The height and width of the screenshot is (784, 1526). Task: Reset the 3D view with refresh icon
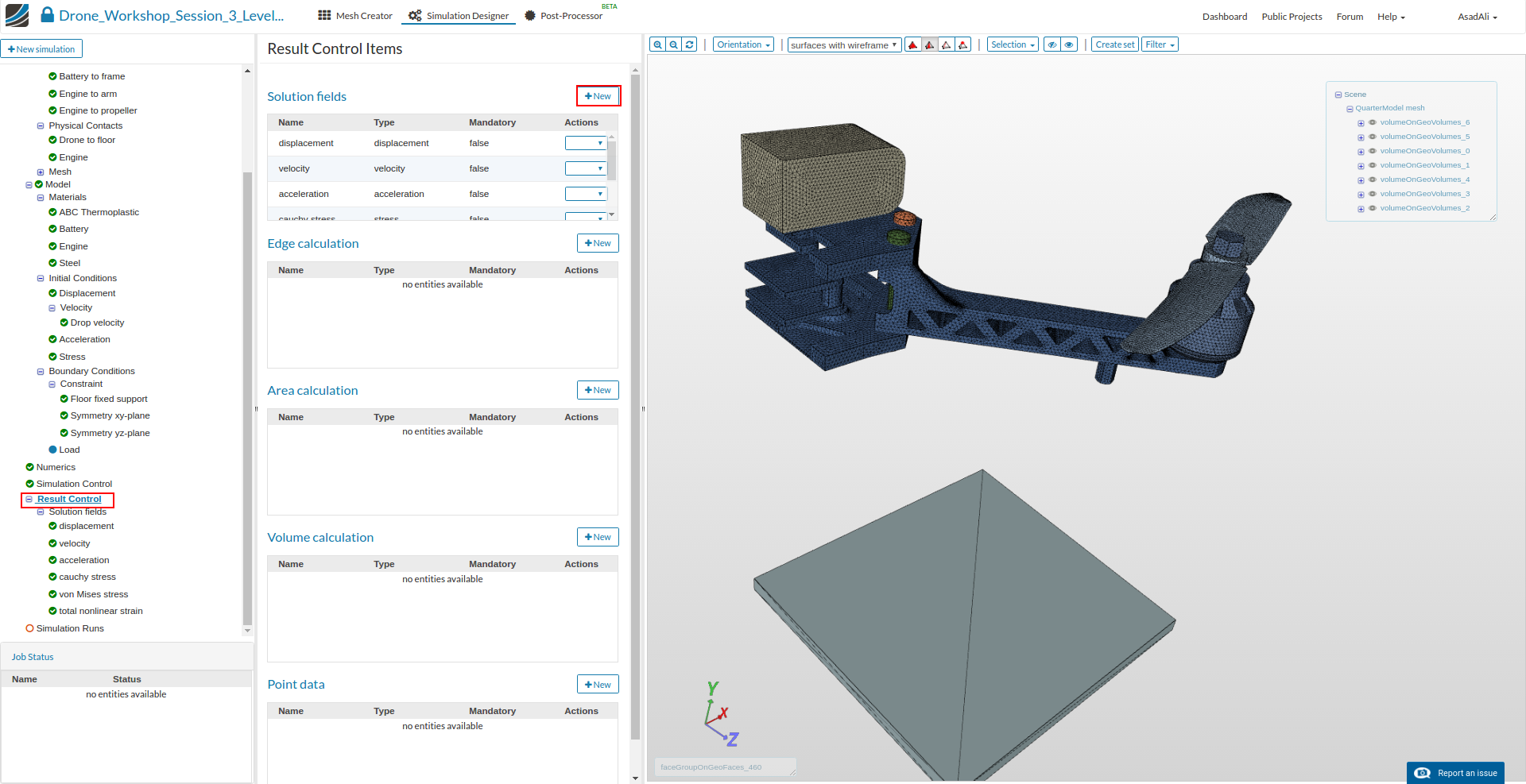click(x=690, y=45)
